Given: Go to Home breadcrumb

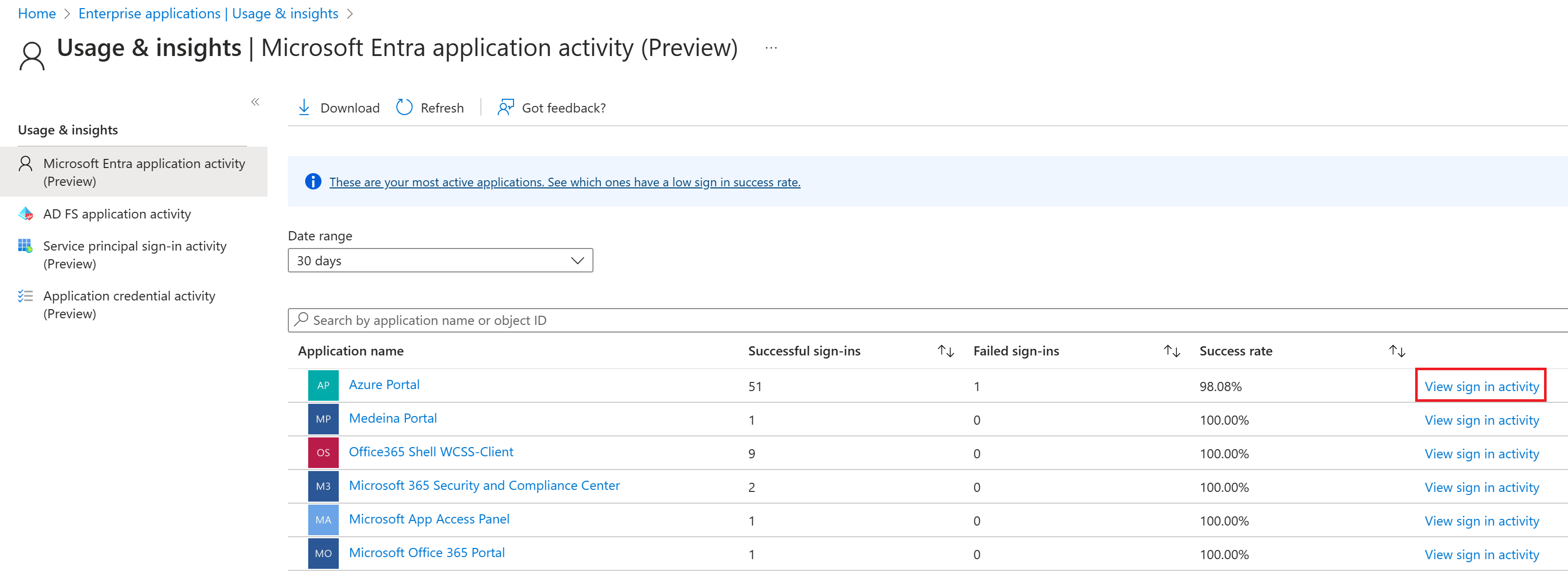Looking at the screenshot, I should [x=37, y=13].
